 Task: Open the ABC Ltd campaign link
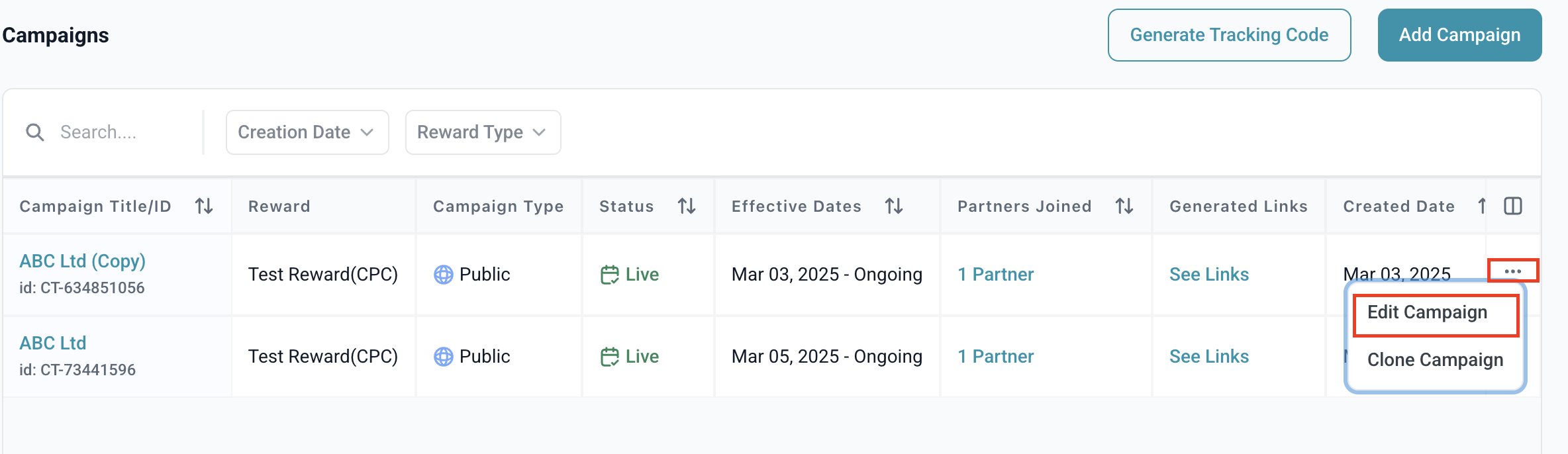pyautogui.click(x=53, y=343)
